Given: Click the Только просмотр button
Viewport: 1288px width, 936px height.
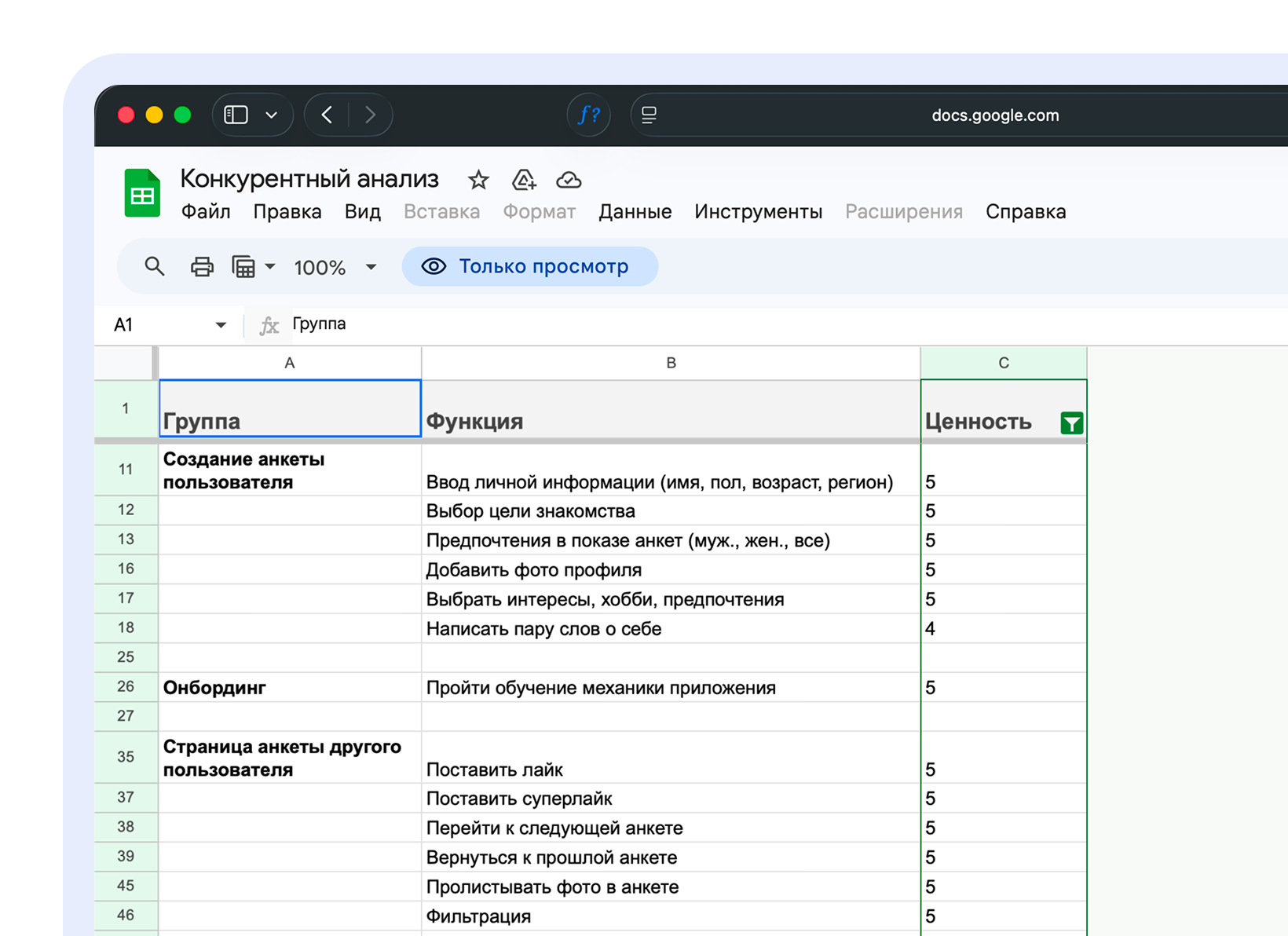Looking at the screenshot, I should 529,267.
